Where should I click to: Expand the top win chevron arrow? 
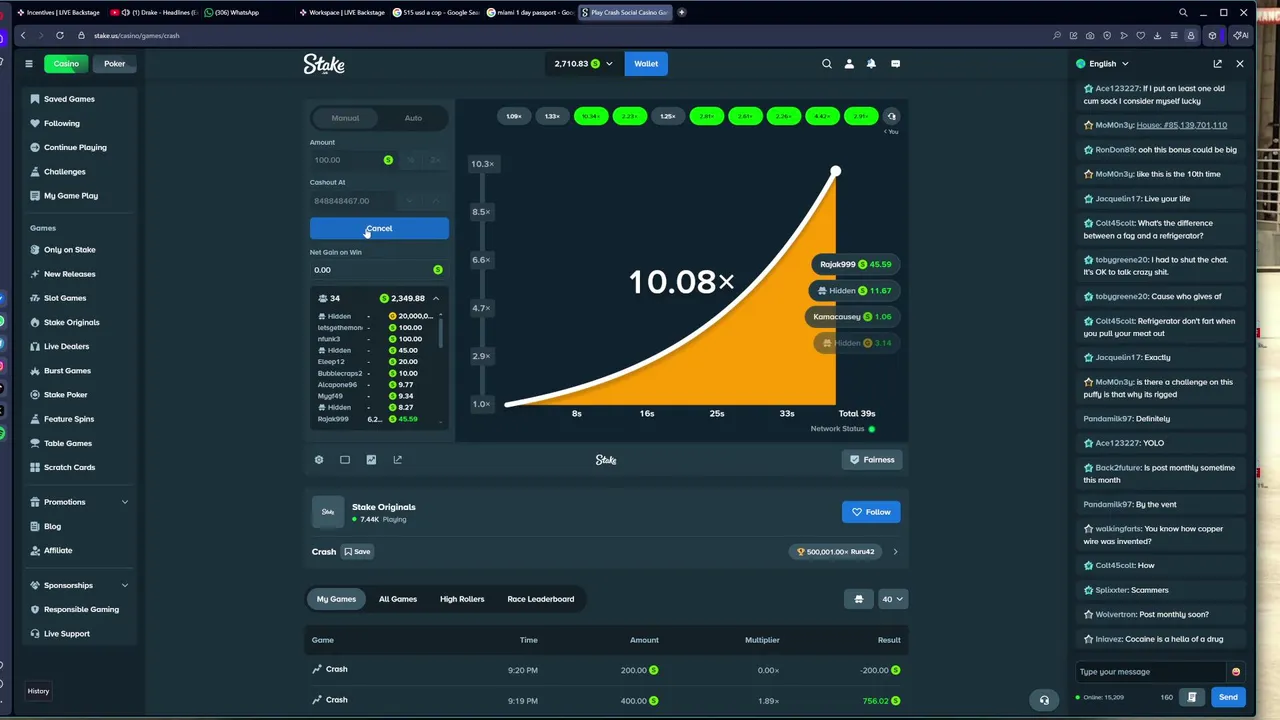[x=895, y=552]
